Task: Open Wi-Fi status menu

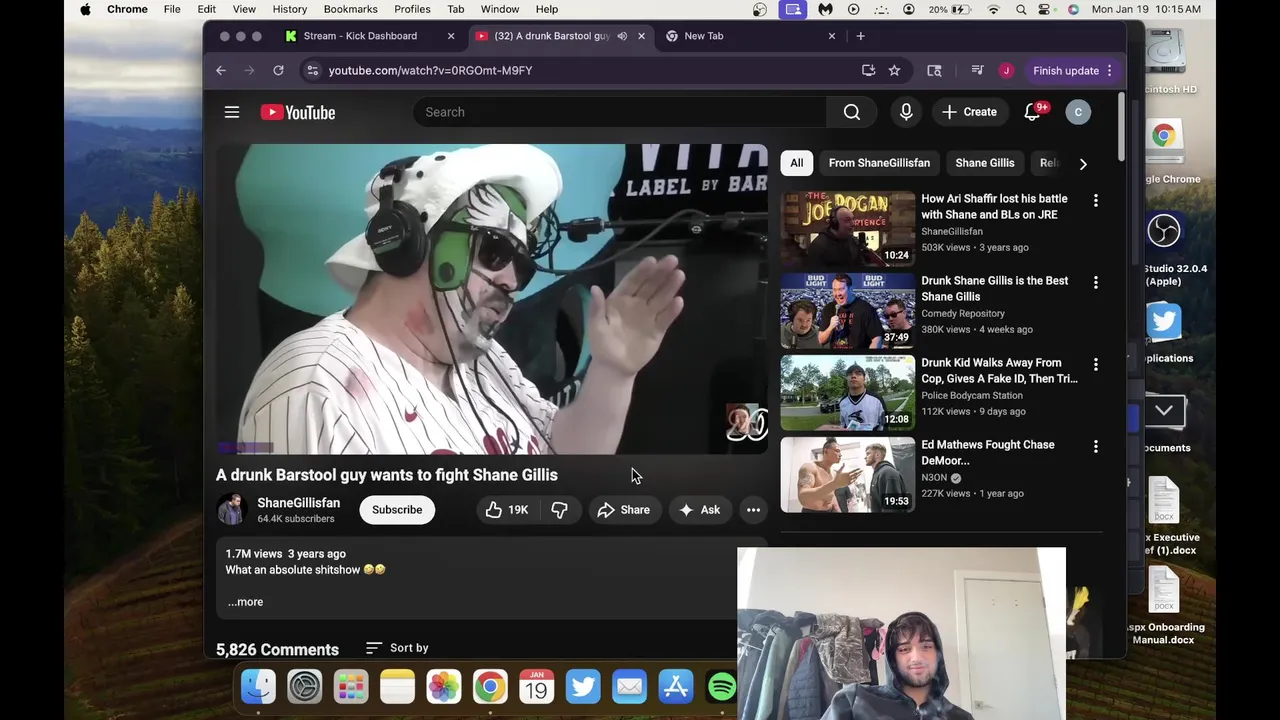Action: point(993,9)
